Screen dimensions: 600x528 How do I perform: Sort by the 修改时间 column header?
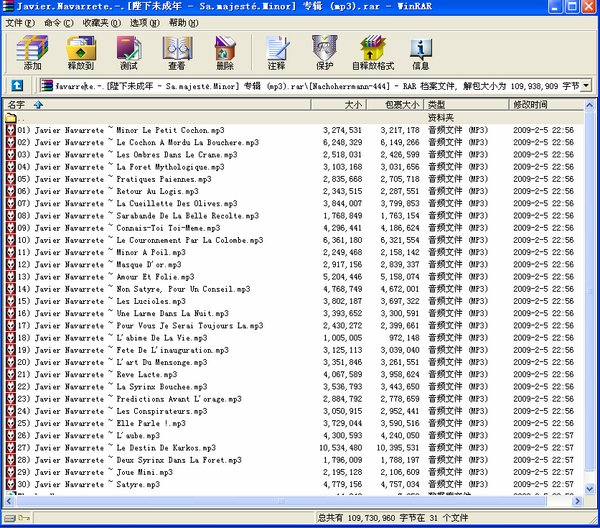(546, 104)
